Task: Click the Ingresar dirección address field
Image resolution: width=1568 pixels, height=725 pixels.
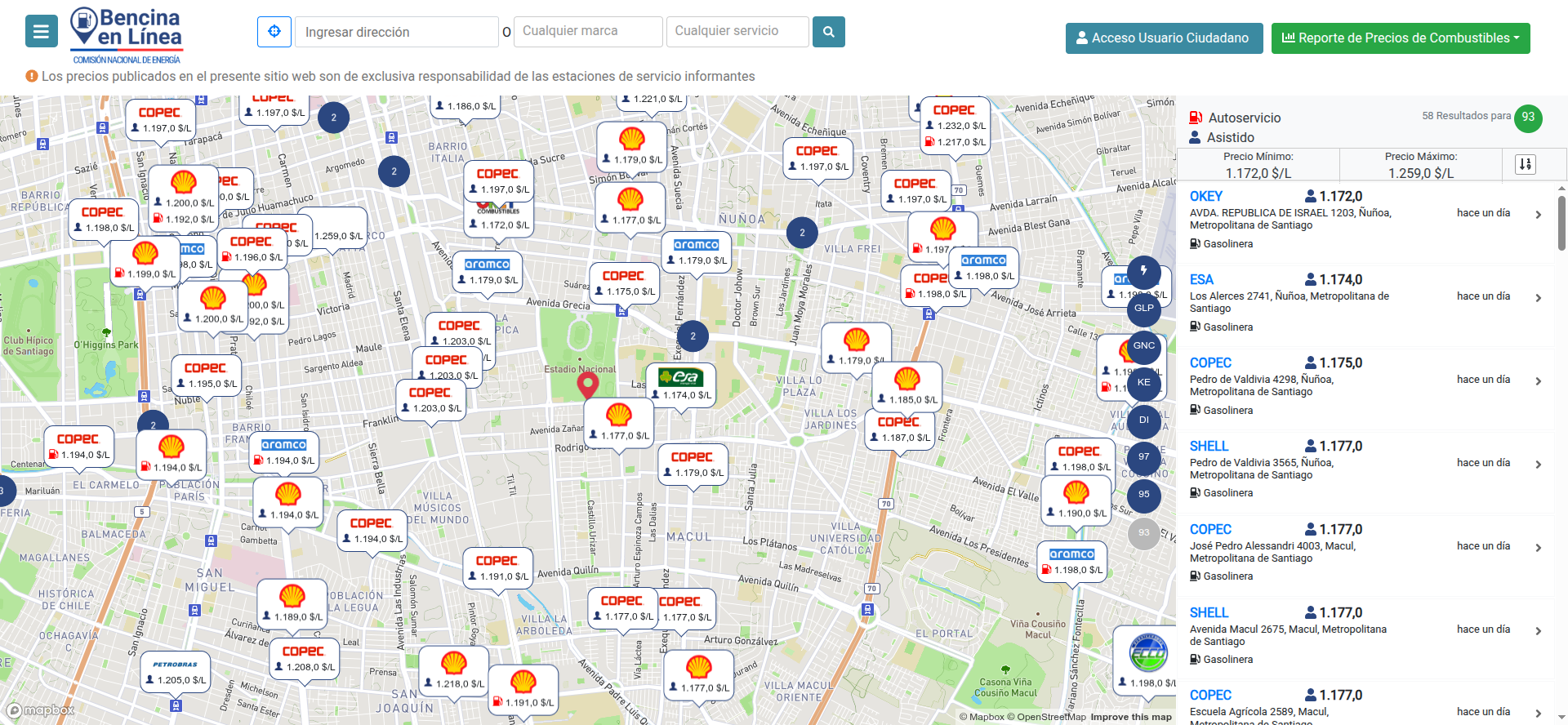Action: coord(396,32)
